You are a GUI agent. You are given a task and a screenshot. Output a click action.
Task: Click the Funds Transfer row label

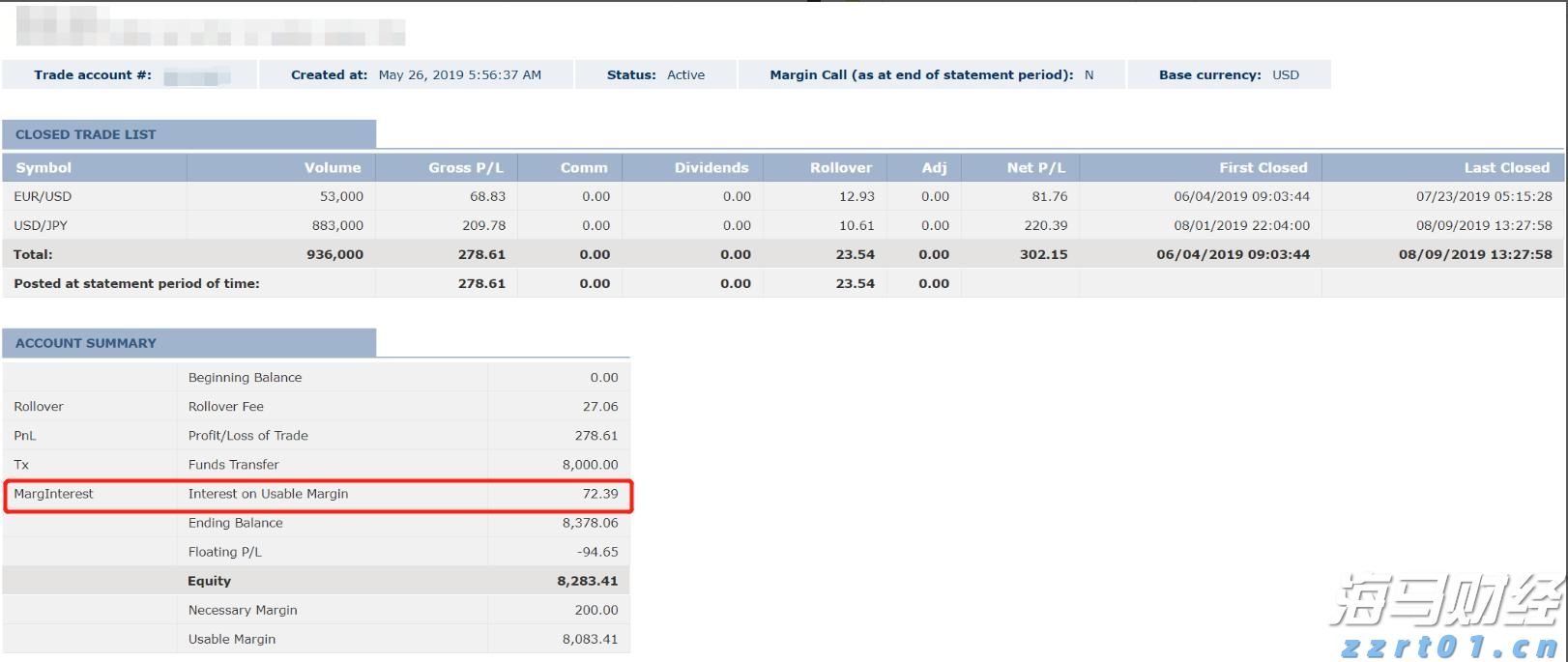click(233, 465)
